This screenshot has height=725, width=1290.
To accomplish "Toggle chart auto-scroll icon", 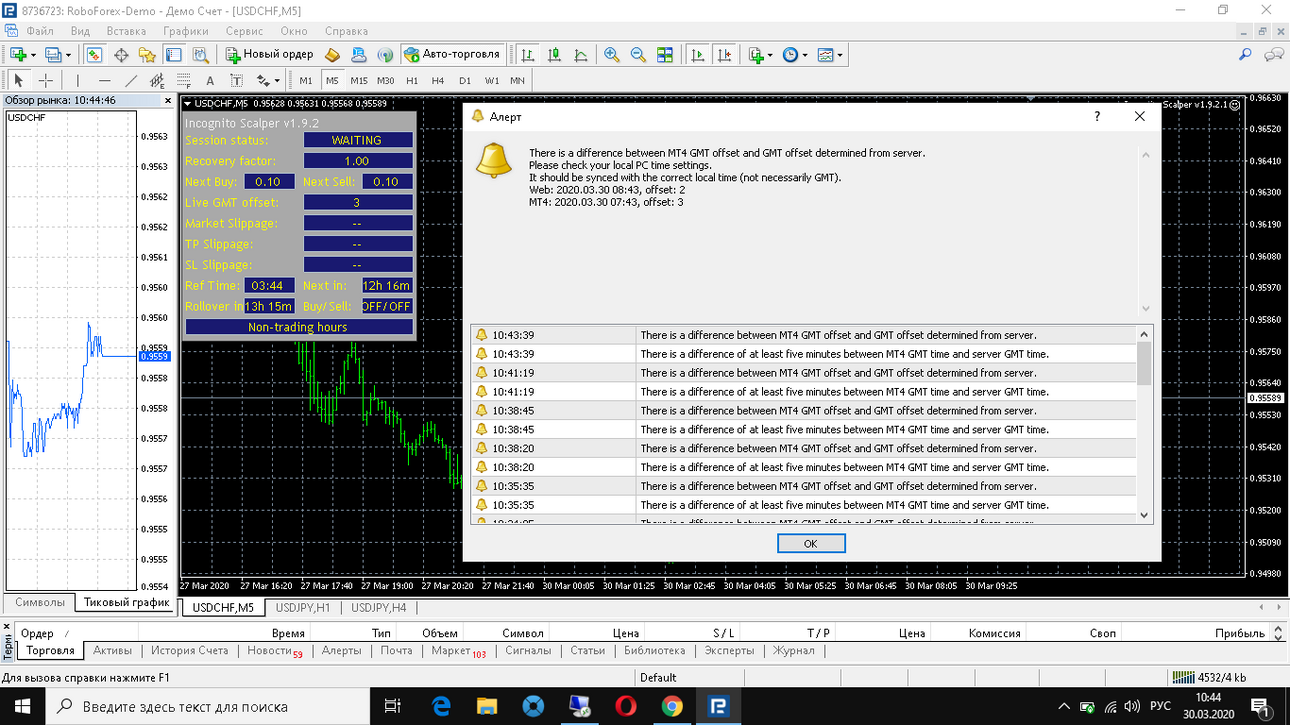I will click(698, 55).
